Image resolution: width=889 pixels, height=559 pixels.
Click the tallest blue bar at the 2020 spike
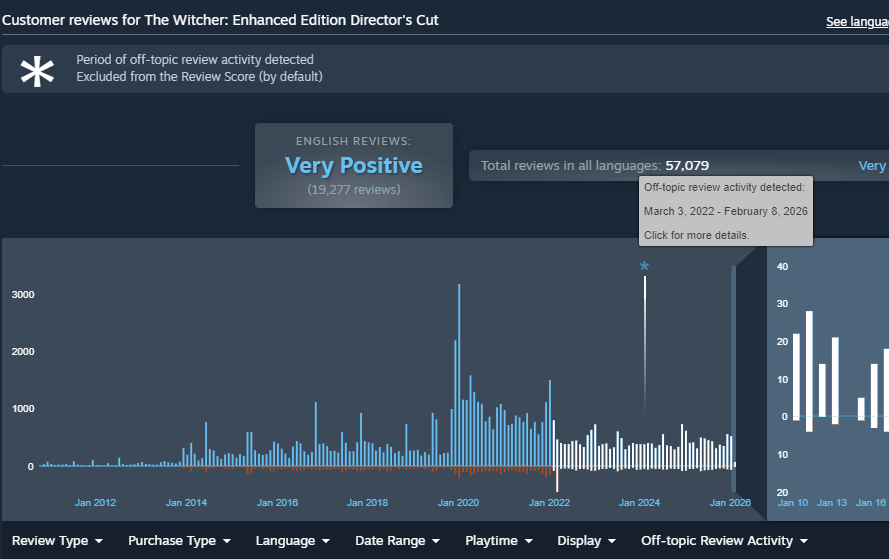tap(459, 370)
